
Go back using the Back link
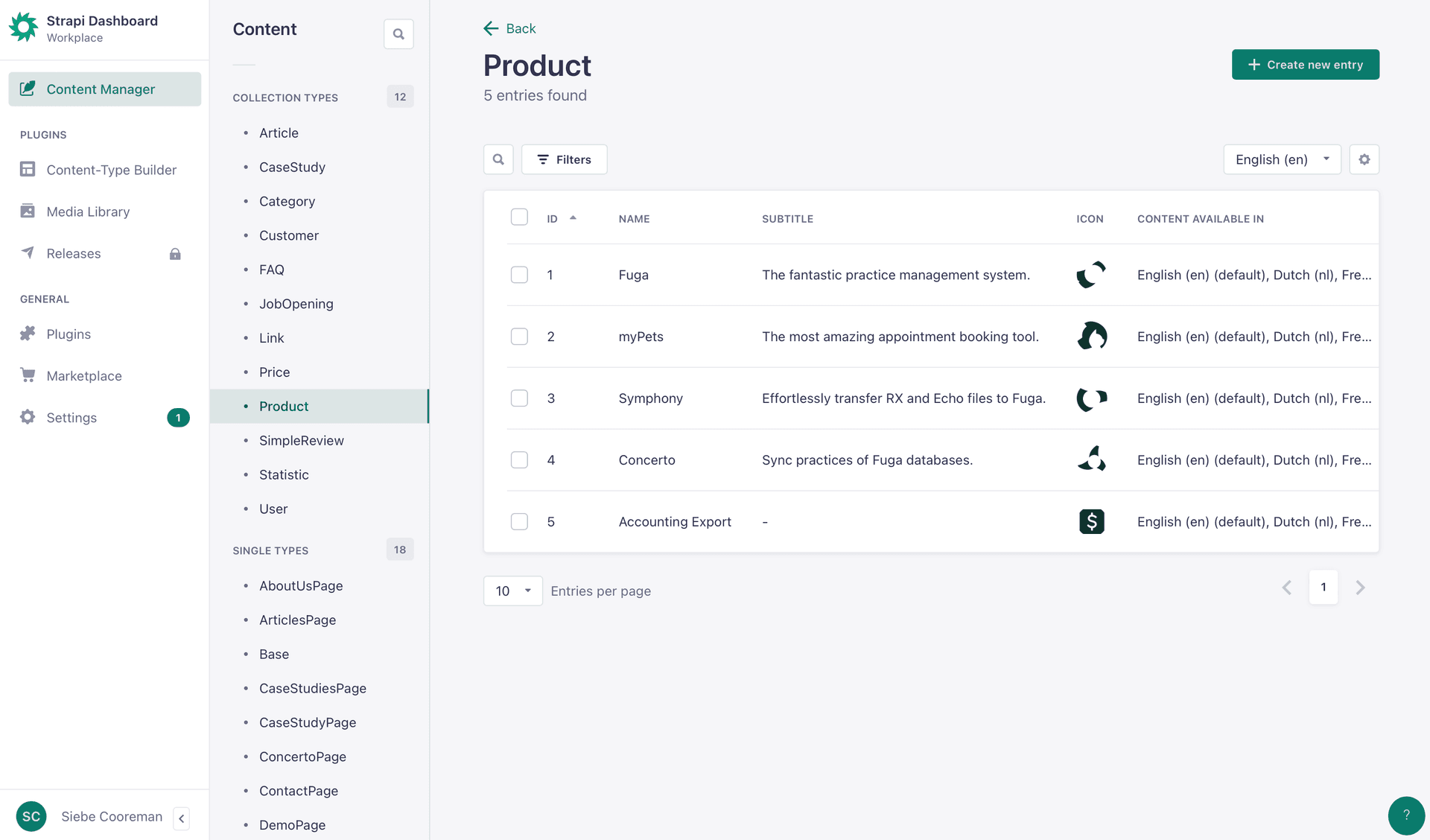pyautogui.click(x=509, y=28)
